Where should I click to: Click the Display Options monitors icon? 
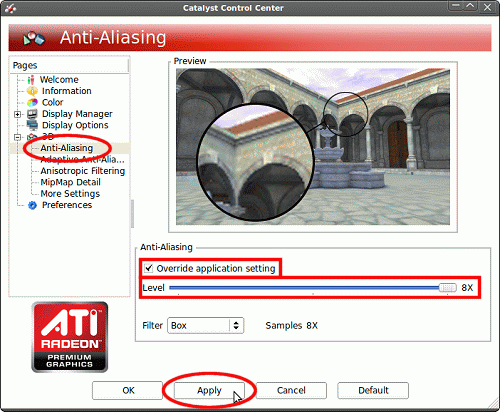click(32, 125)
